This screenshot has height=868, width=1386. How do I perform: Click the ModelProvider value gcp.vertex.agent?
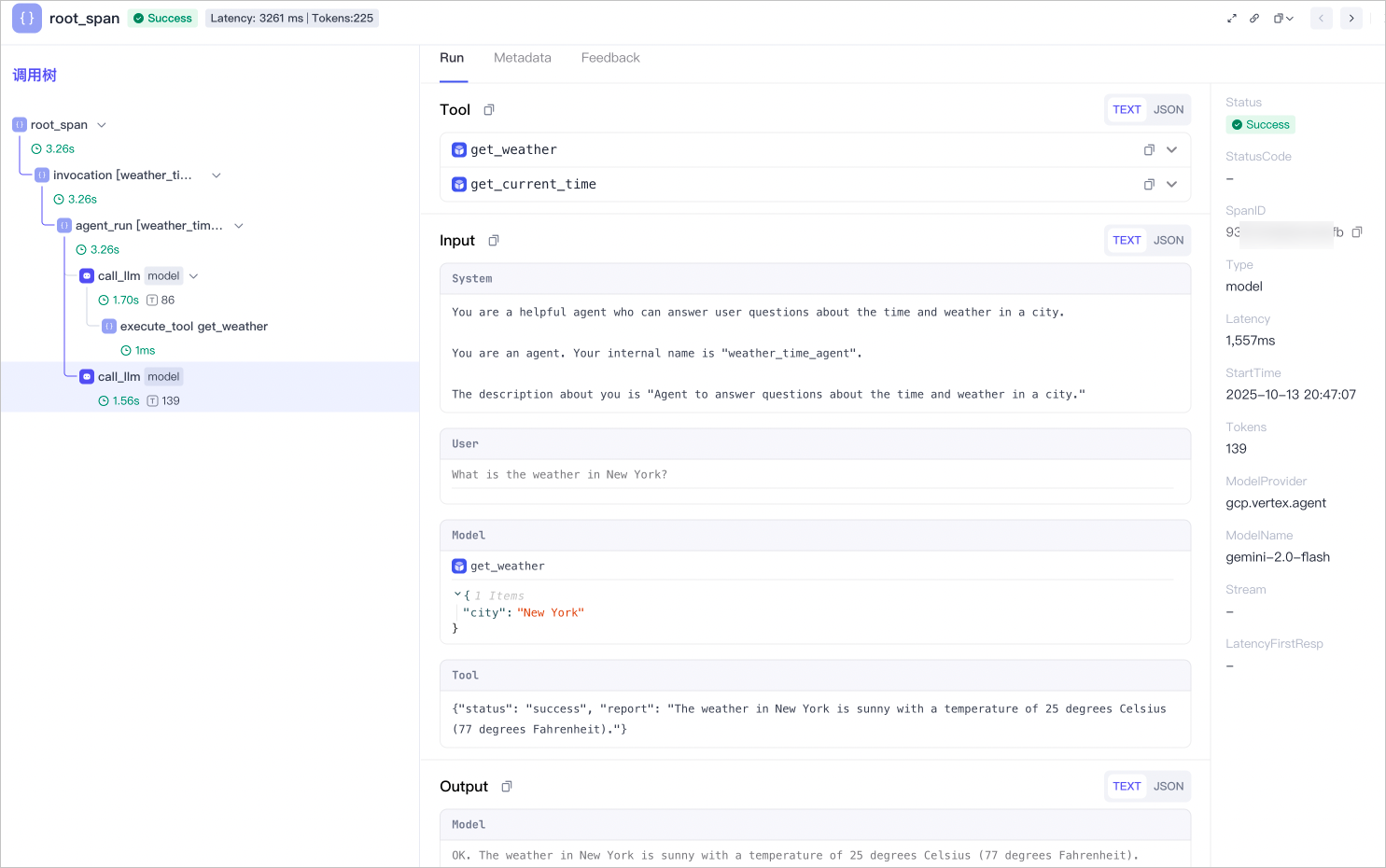(x=1276, y=503)
